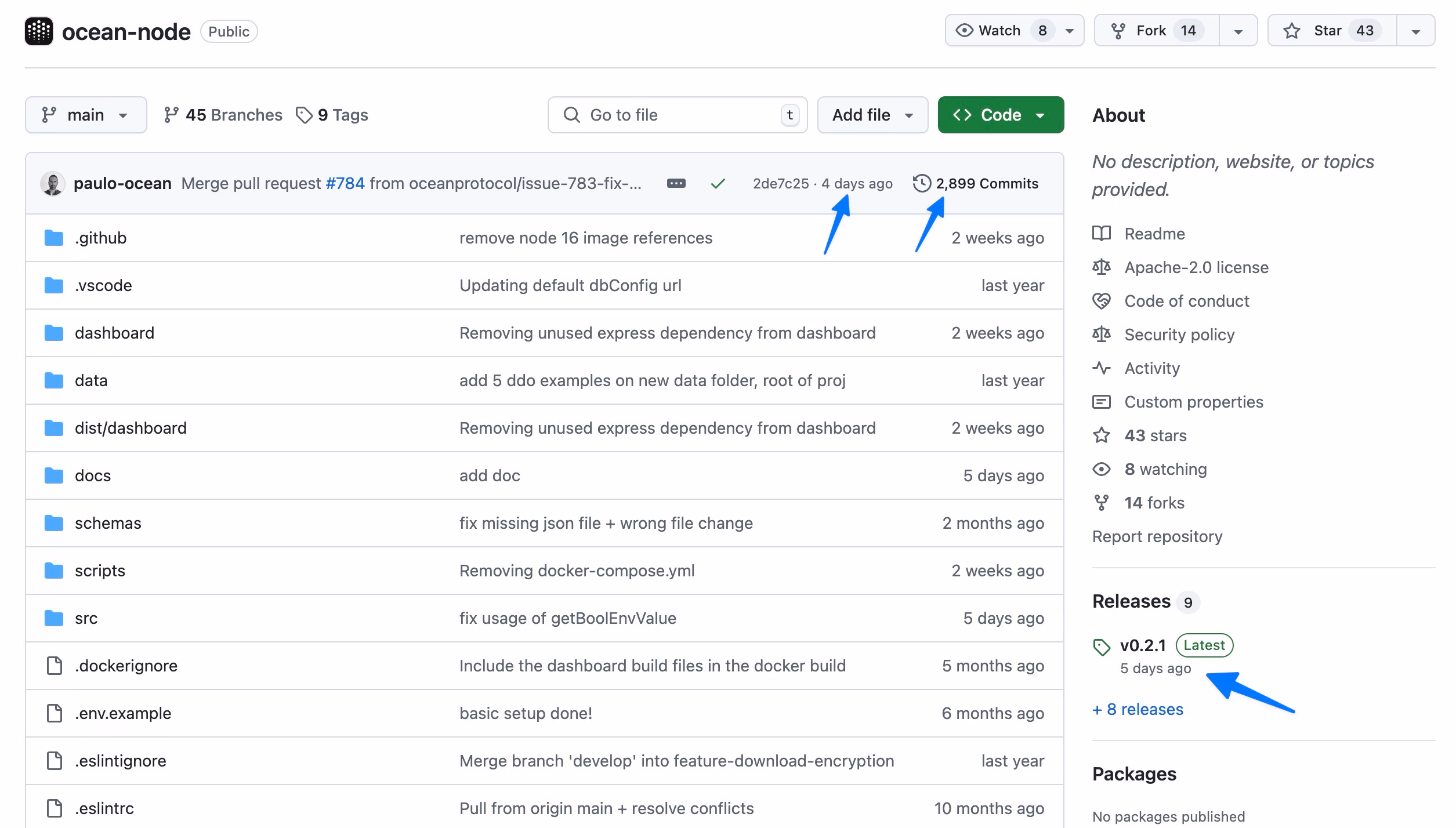Open the main branch selector dropdown
1456x828 pixels.
[x=86, y=114]
